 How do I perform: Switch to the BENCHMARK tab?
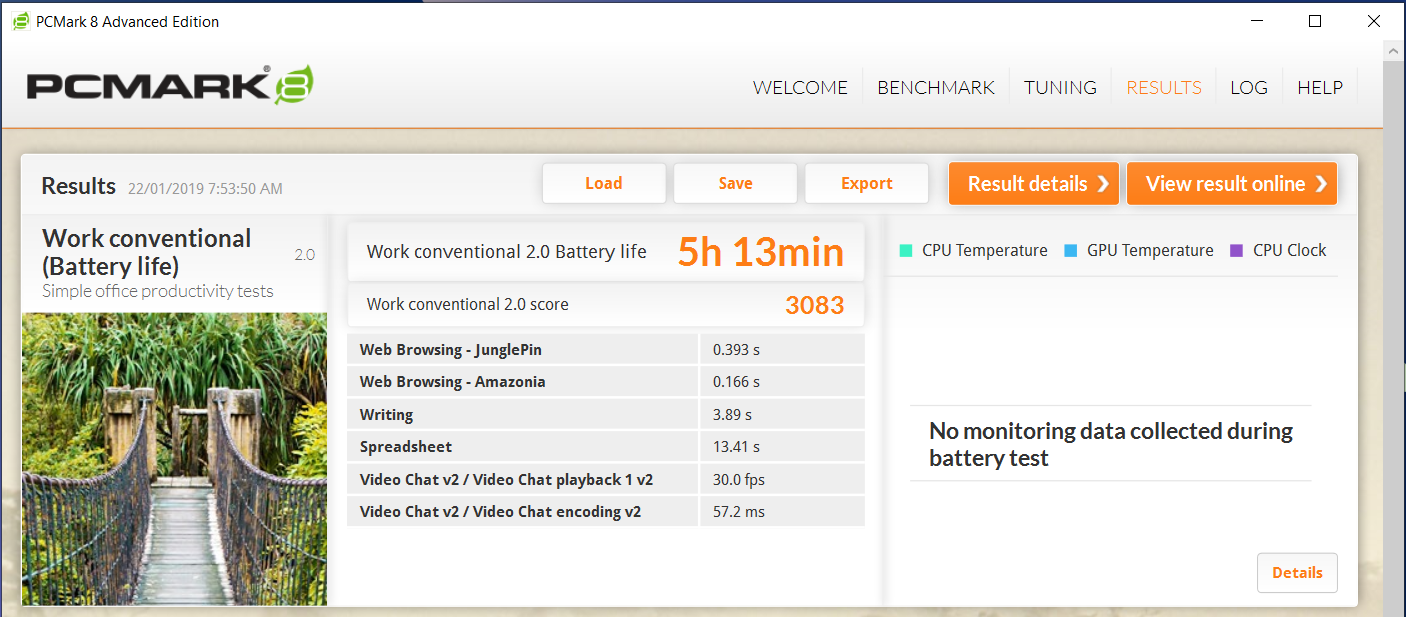click(x=936, y=87)
